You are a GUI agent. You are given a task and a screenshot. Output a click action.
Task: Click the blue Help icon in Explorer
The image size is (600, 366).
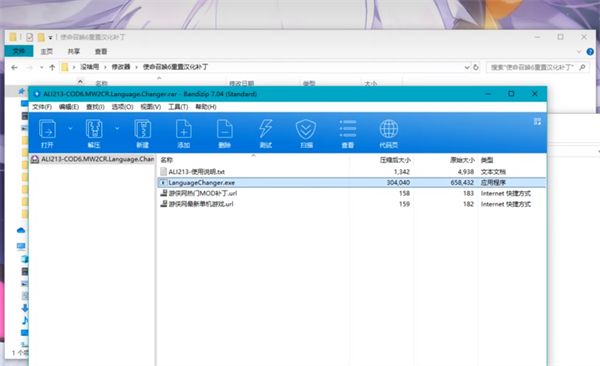[590, 51]
